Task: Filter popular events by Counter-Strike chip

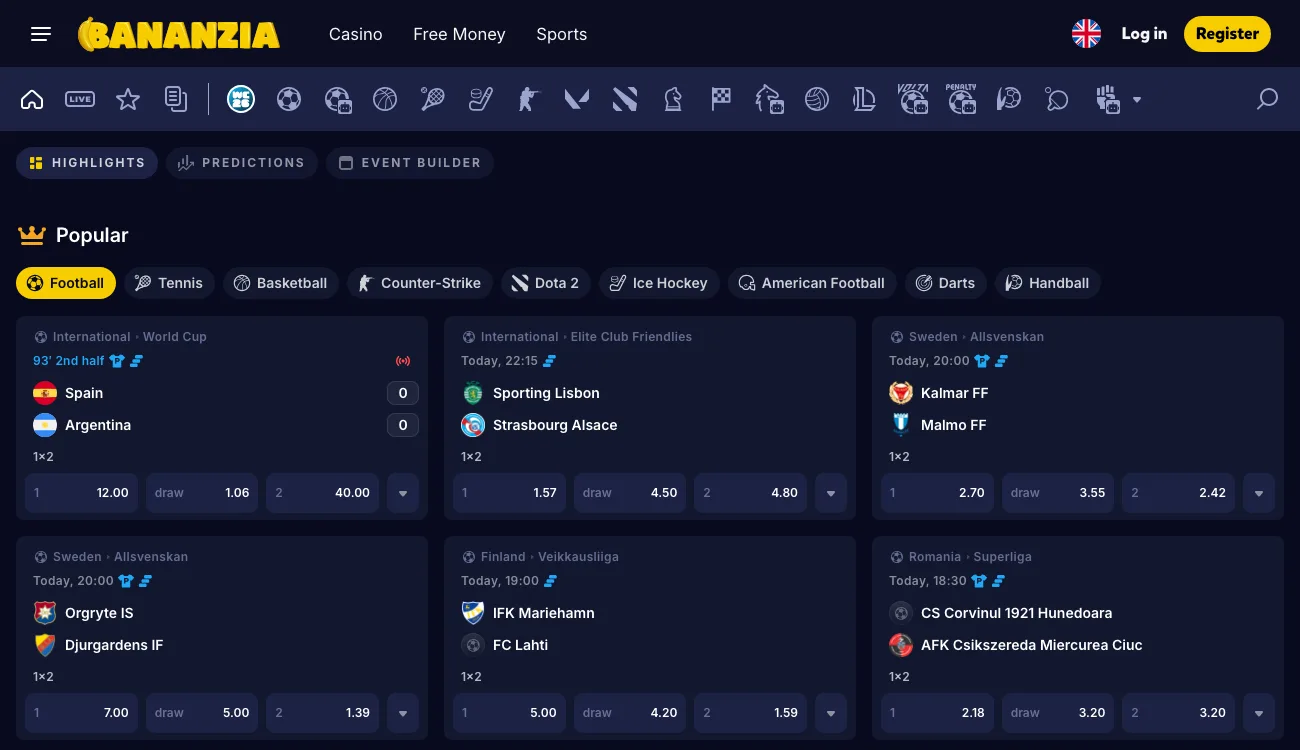Action: click(420, 283)
